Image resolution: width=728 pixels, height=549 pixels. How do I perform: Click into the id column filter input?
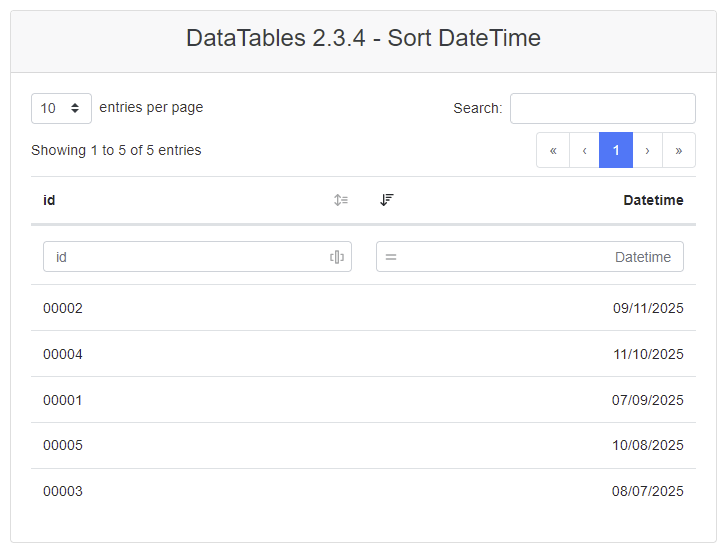(185, 257)
